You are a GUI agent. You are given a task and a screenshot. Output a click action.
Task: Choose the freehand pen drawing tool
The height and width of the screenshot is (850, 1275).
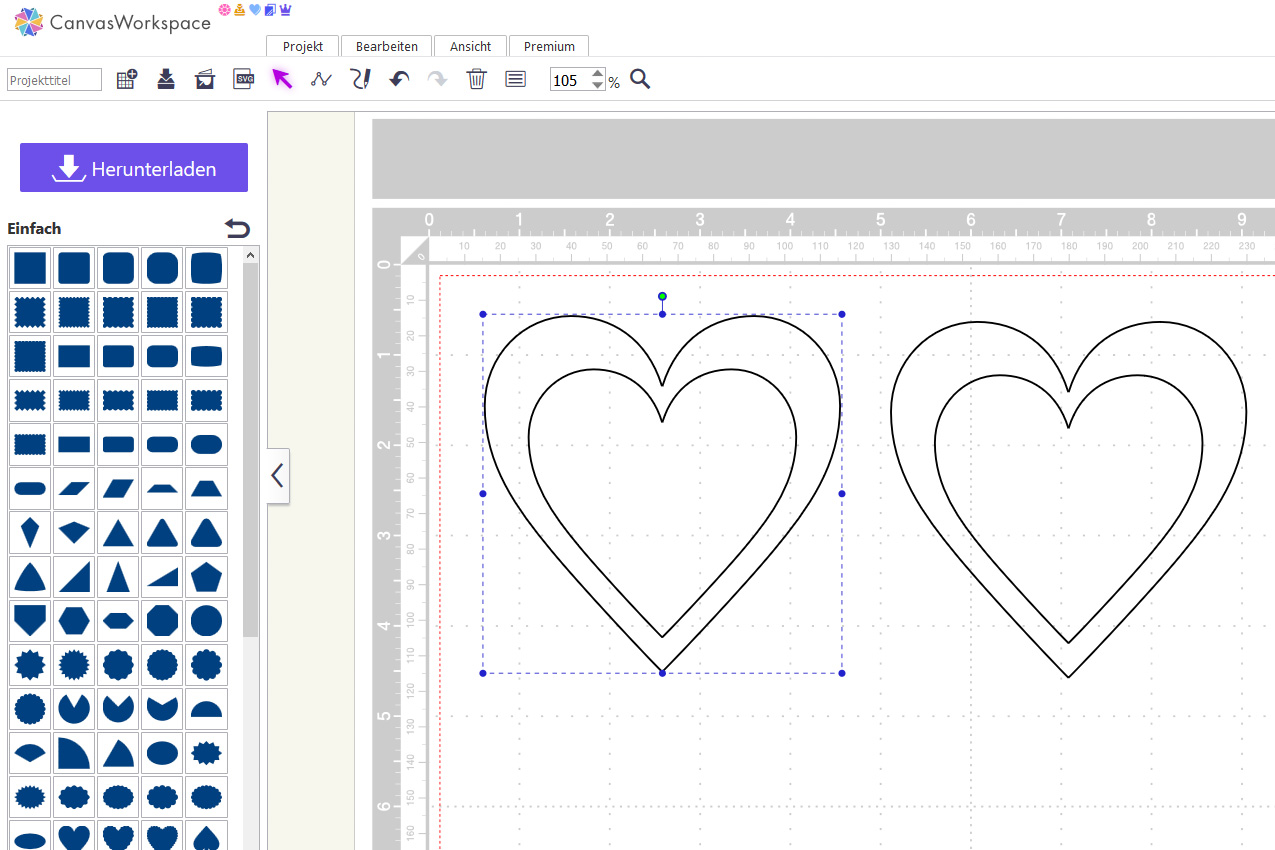[360, 79]
